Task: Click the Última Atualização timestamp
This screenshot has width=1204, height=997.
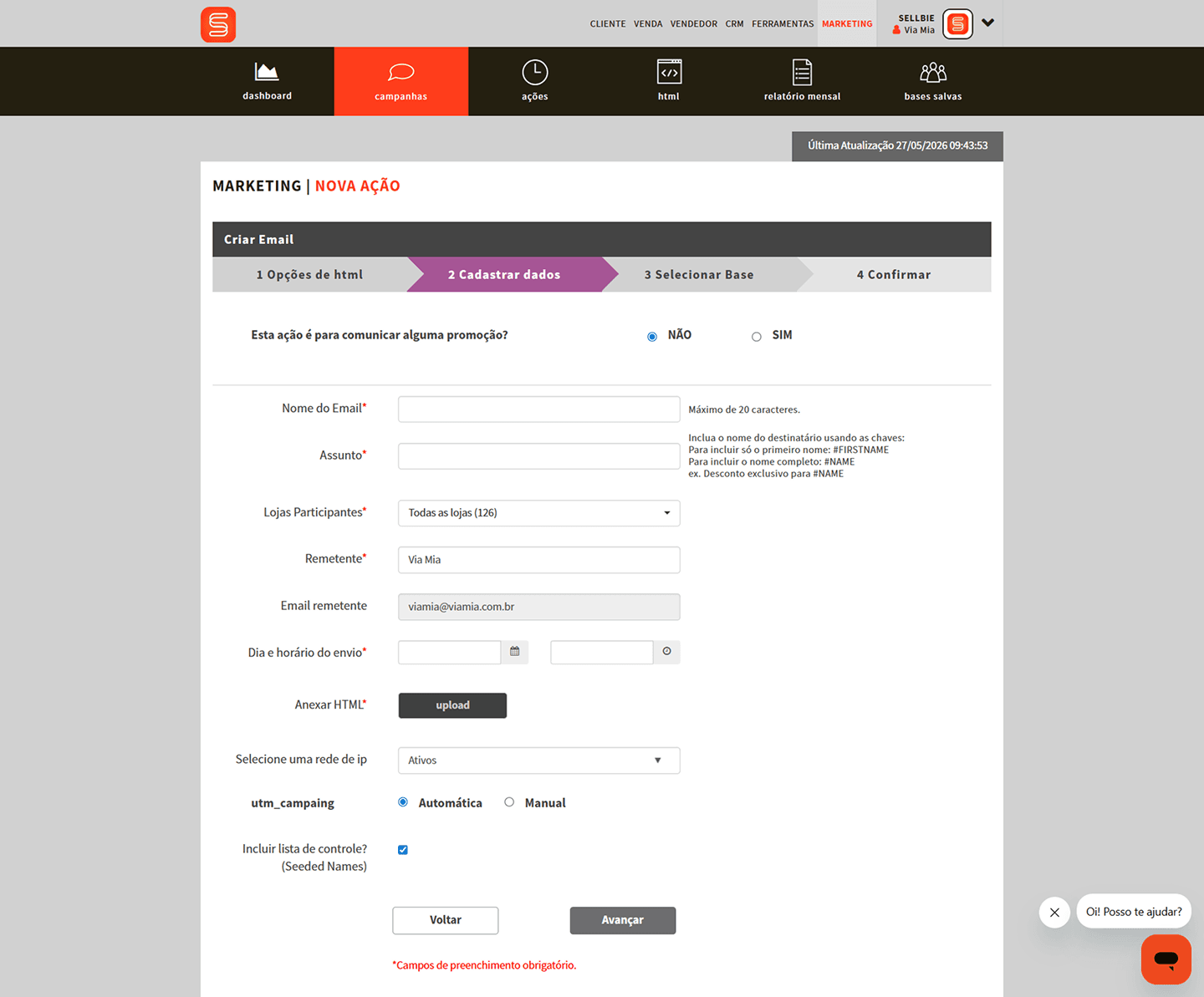Action: click(x=898, y=146)
